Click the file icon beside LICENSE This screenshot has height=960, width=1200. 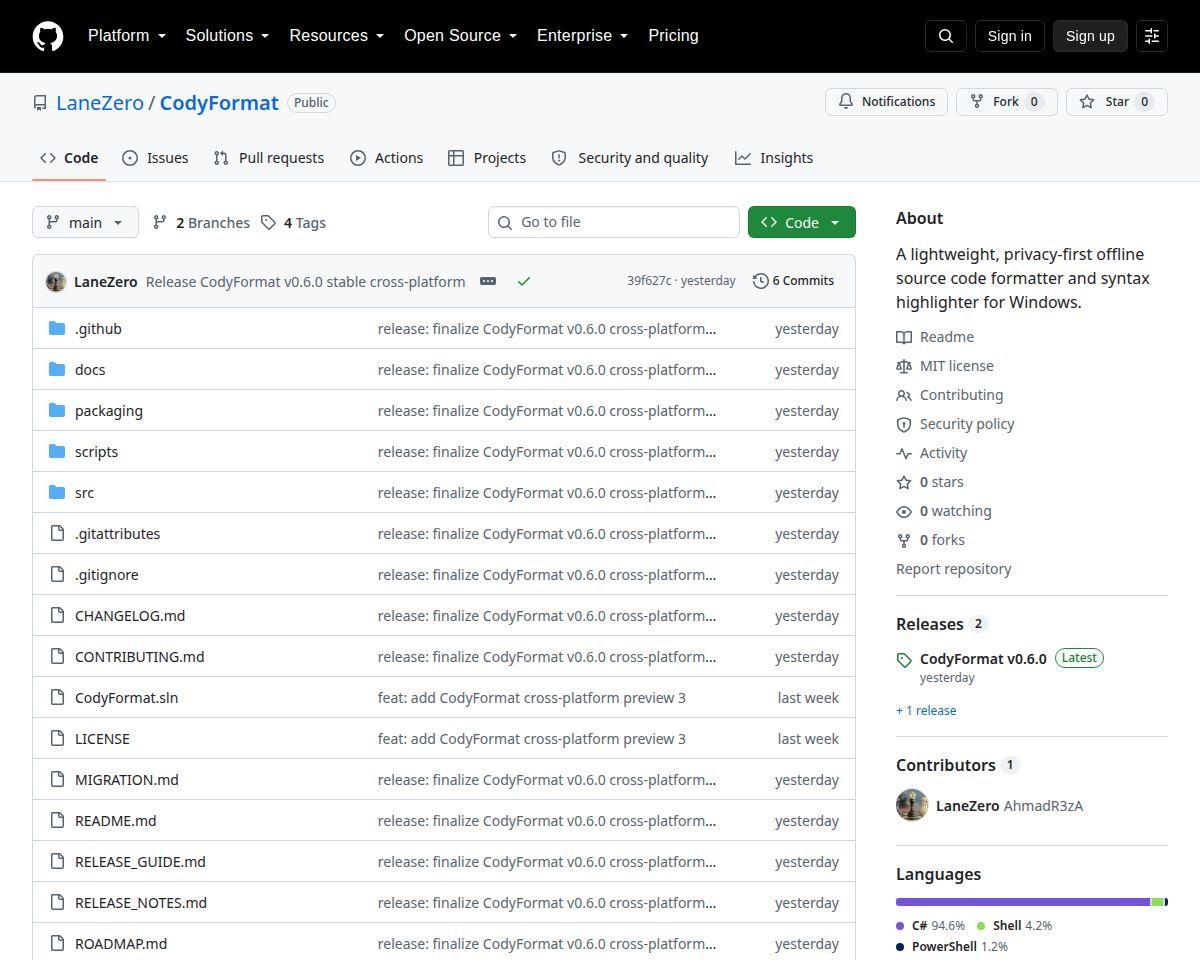pos(57,738)
